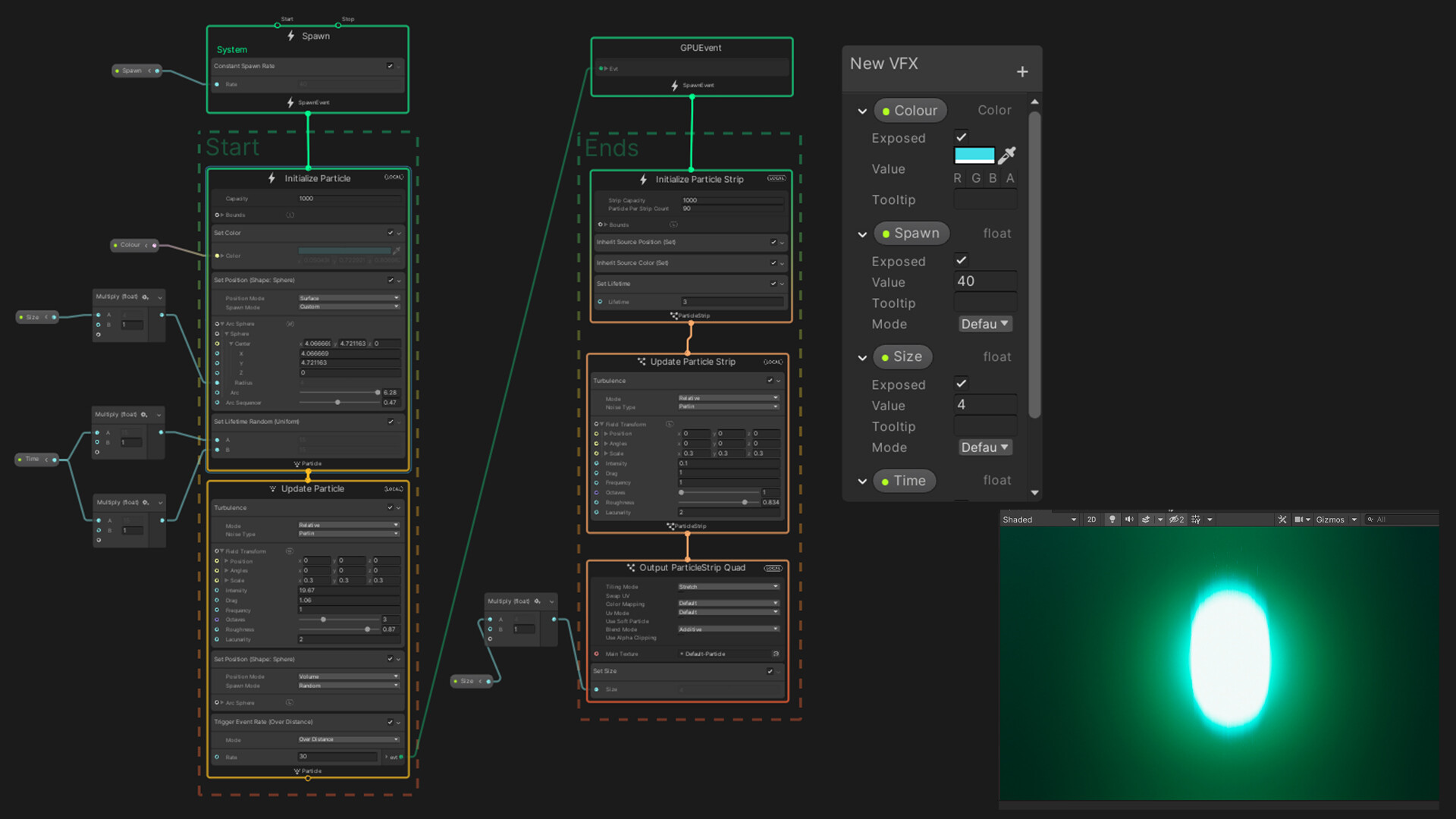The width and height of the screenshot is (1456, 819).
Task: Add new property with plus icon
Action: [x=1022, y=71]
